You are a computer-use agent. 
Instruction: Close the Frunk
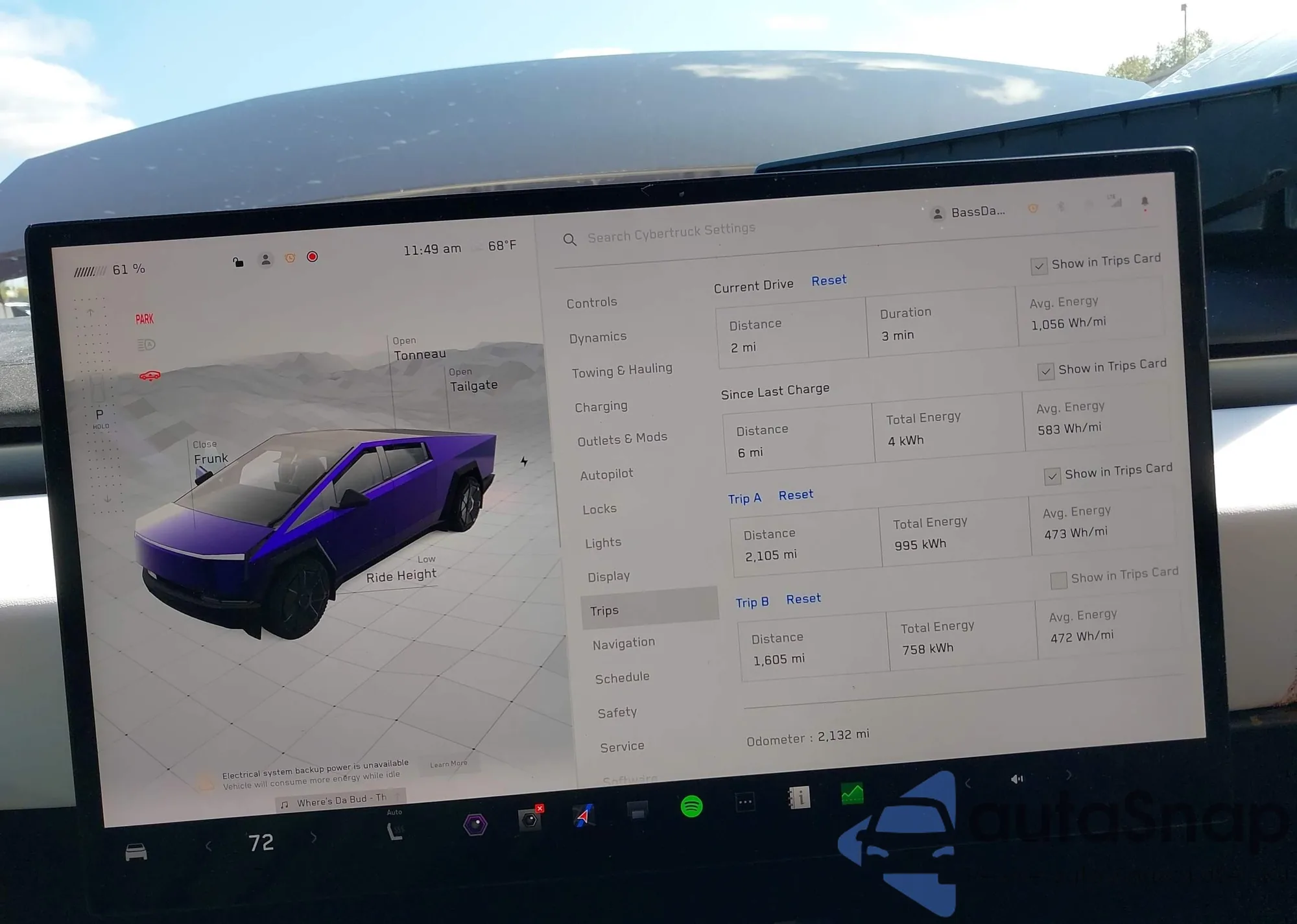pyautogui.click(x=210, y=453)
